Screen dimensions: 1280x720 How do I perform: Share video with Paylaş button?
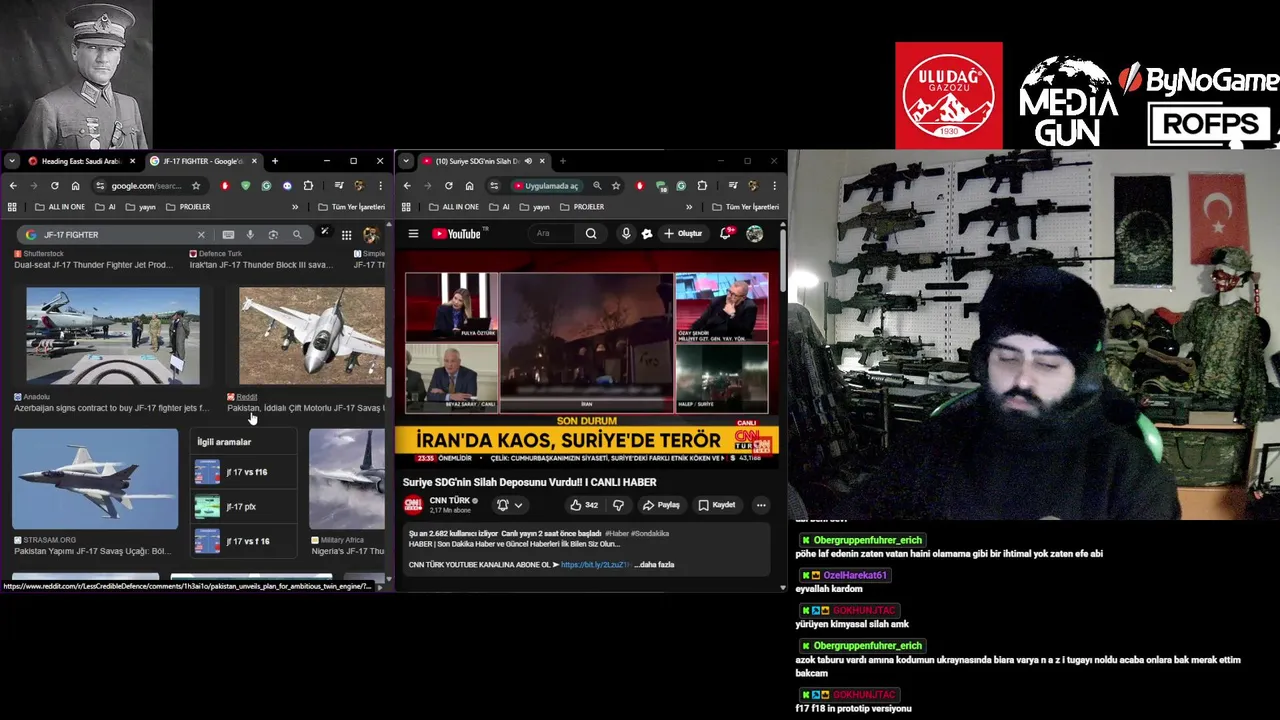point(661,505)
